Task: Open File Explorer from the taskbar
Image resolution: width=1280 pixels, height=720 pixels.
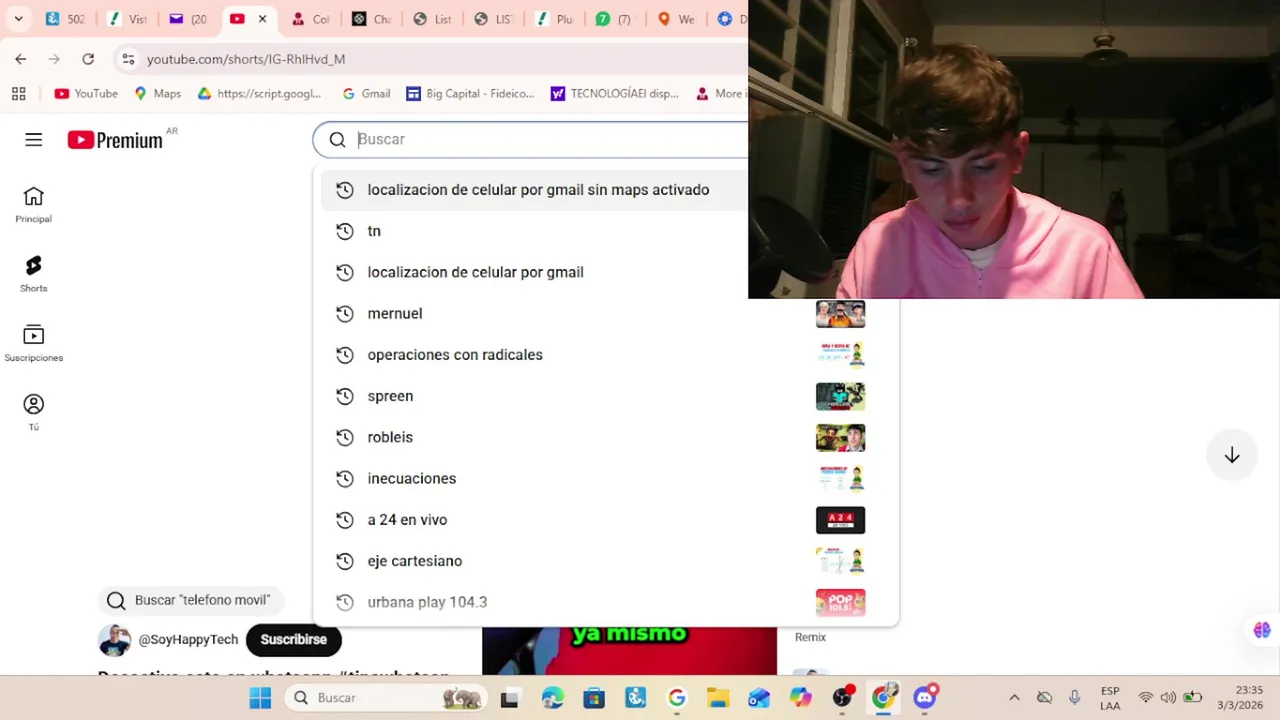Action: point(718,698)
